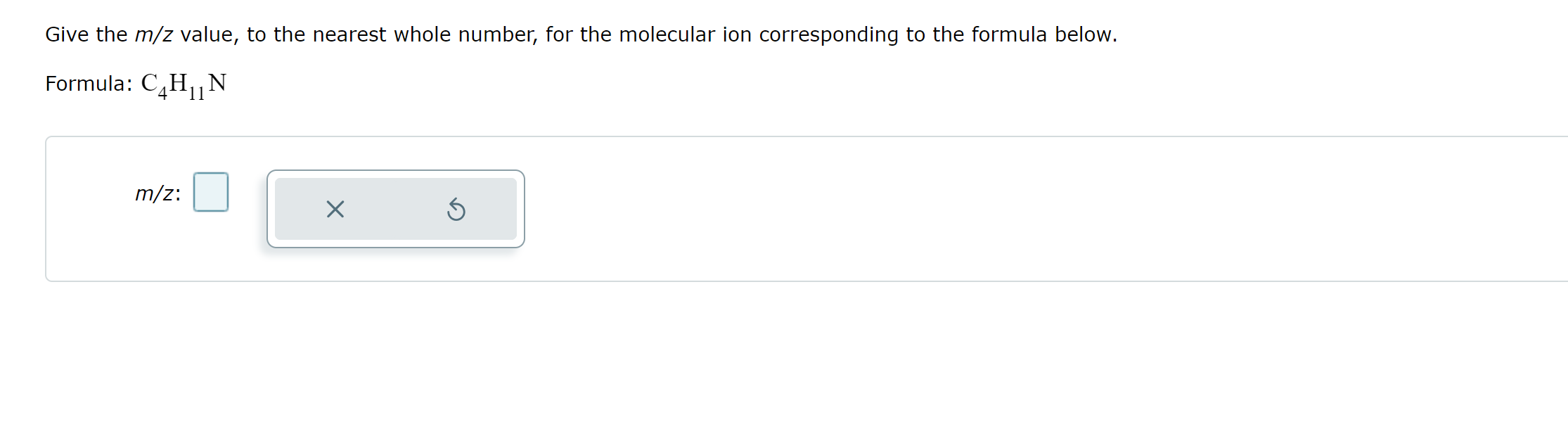The image size is (1568, 448).
Task: Click the X button inside the toolbar
Action: [x=334, y=209]
